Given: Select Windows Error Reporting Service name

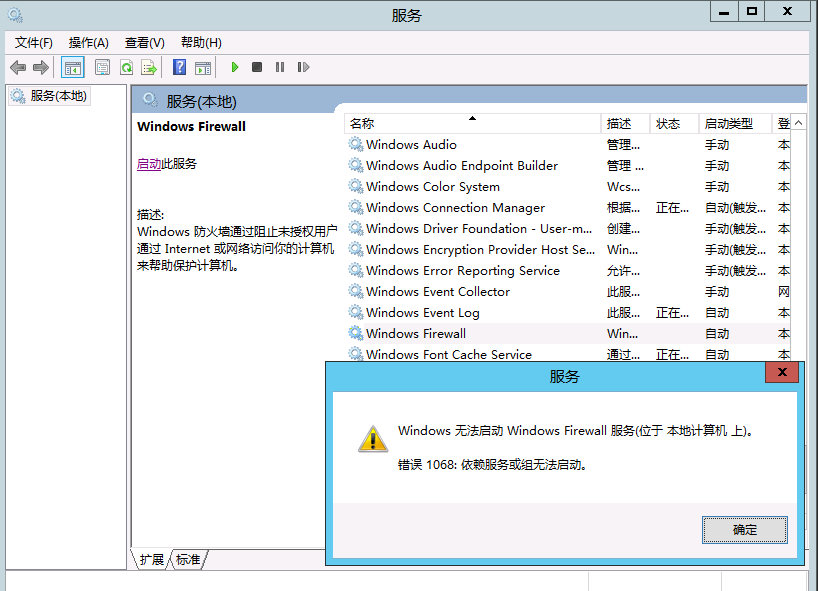Looking at the screenshot, I should [463, 270].
